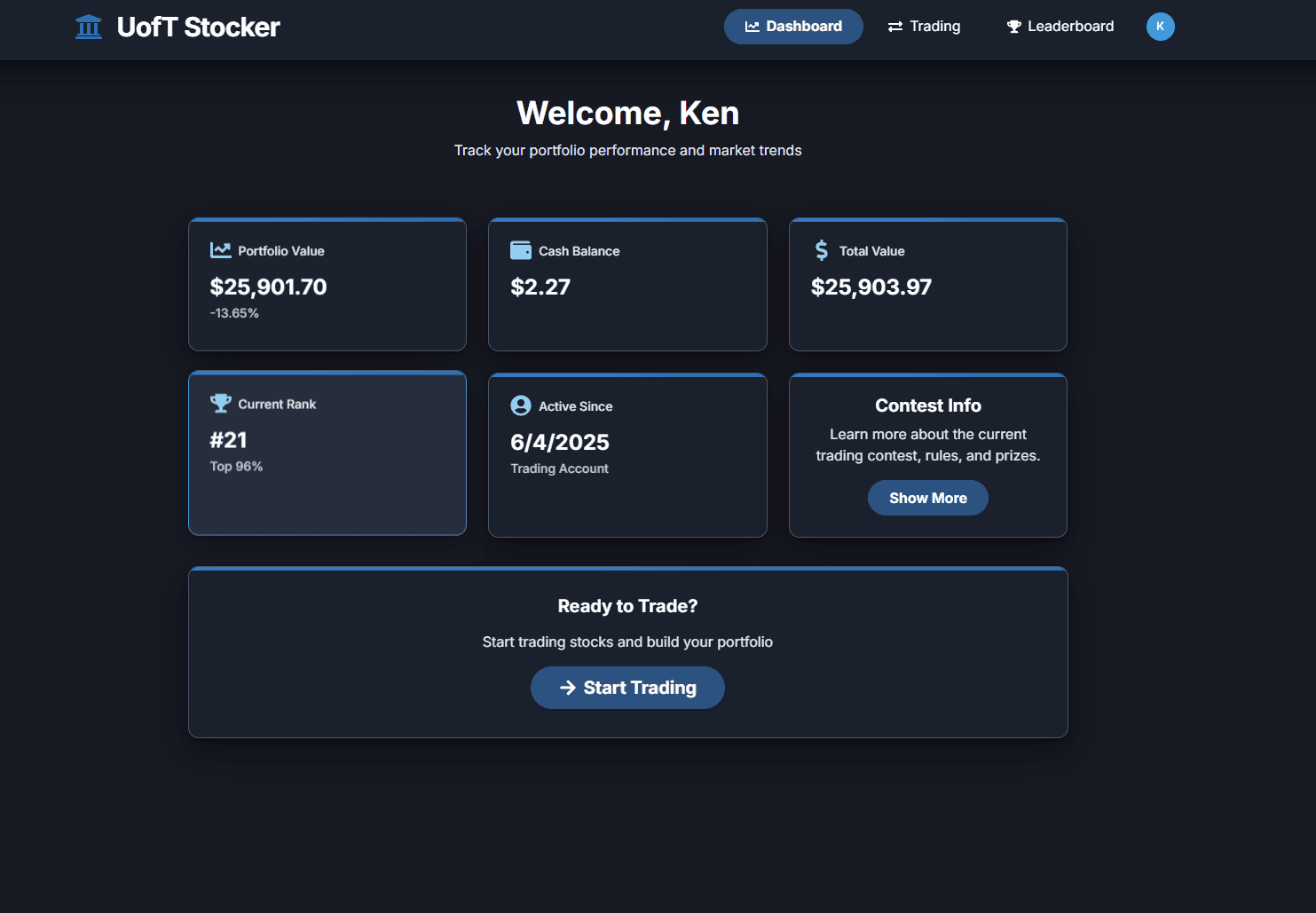
Task: Go to the Leaderboard page
Action: (x=1060, y=27)
